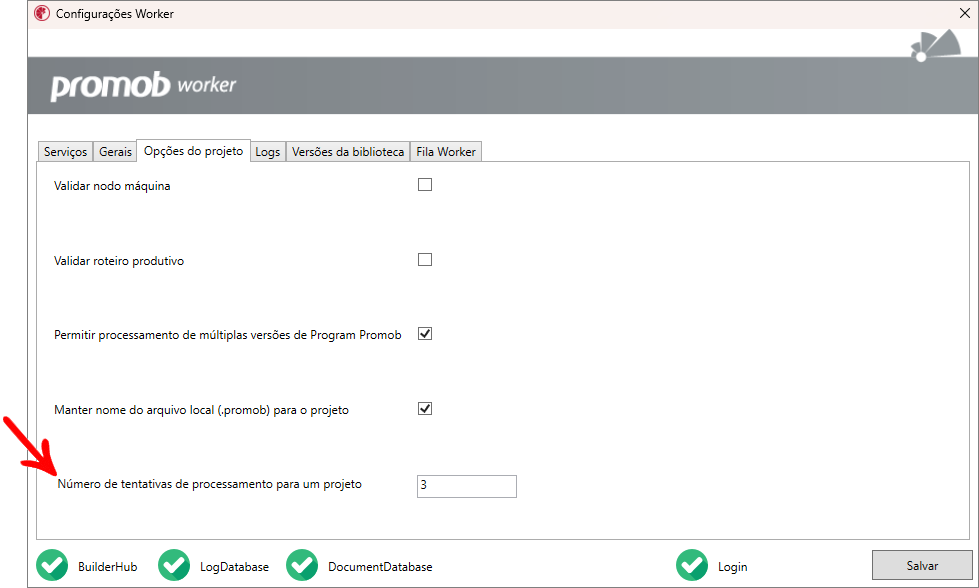979x588 pixels.
Task: Toggle the Validar roteiro produtivo checkbox
Action: 425,260
